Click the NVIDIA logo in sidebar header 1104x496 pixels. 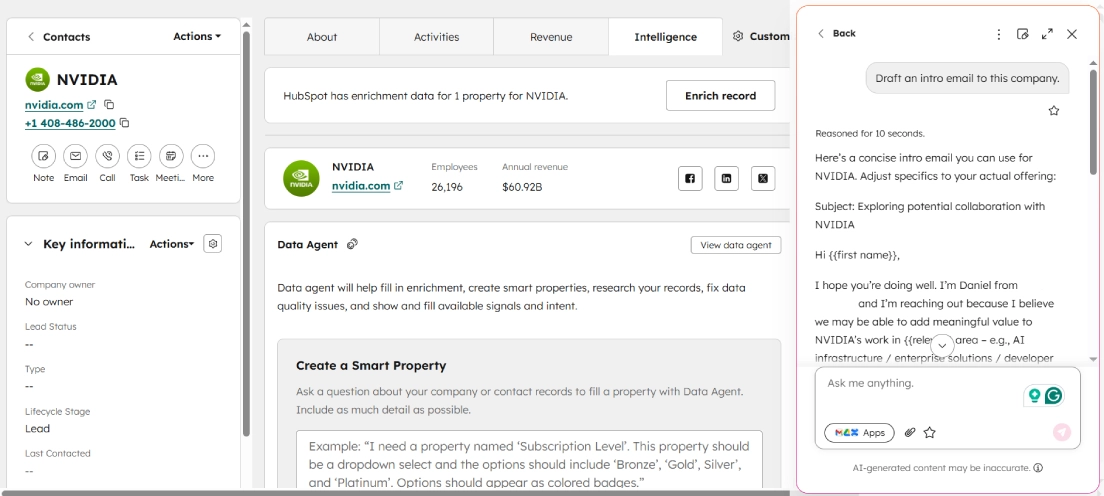37,80
